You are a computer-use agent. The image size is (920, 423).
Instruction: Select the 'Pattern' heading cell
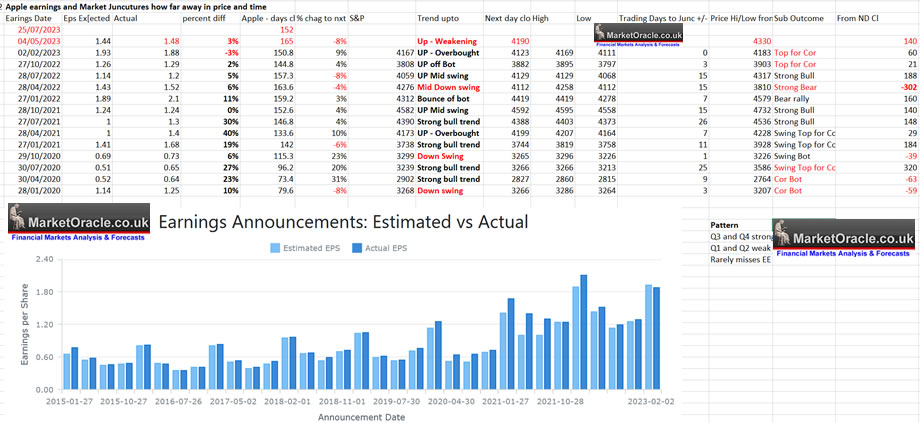[x=741, y=225]
